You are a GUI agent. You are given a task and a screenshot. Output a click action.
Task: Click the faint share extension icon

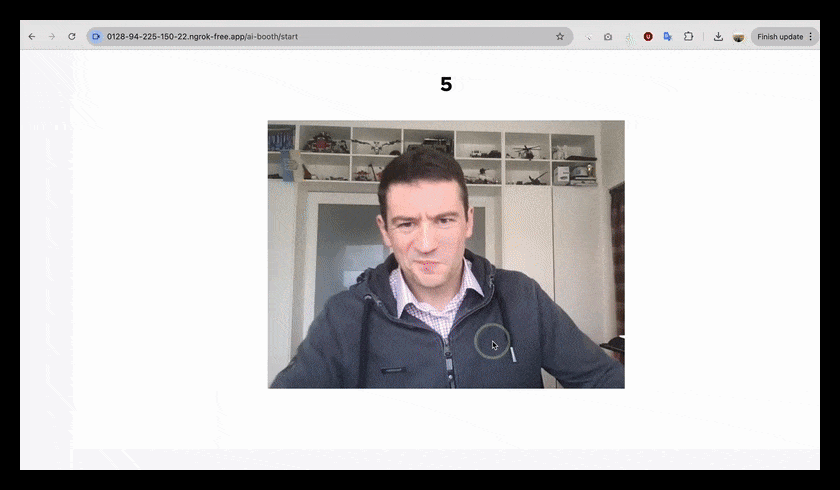[x=588, y=36]
